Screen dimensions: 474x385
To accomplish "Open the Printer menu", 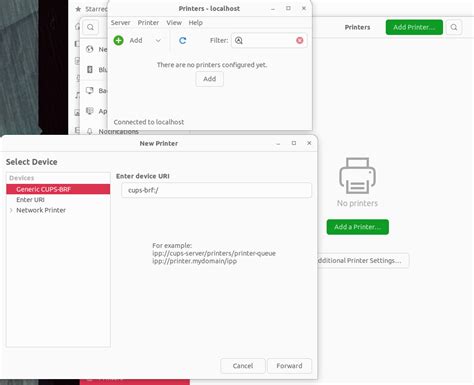I will click(148, 23).
